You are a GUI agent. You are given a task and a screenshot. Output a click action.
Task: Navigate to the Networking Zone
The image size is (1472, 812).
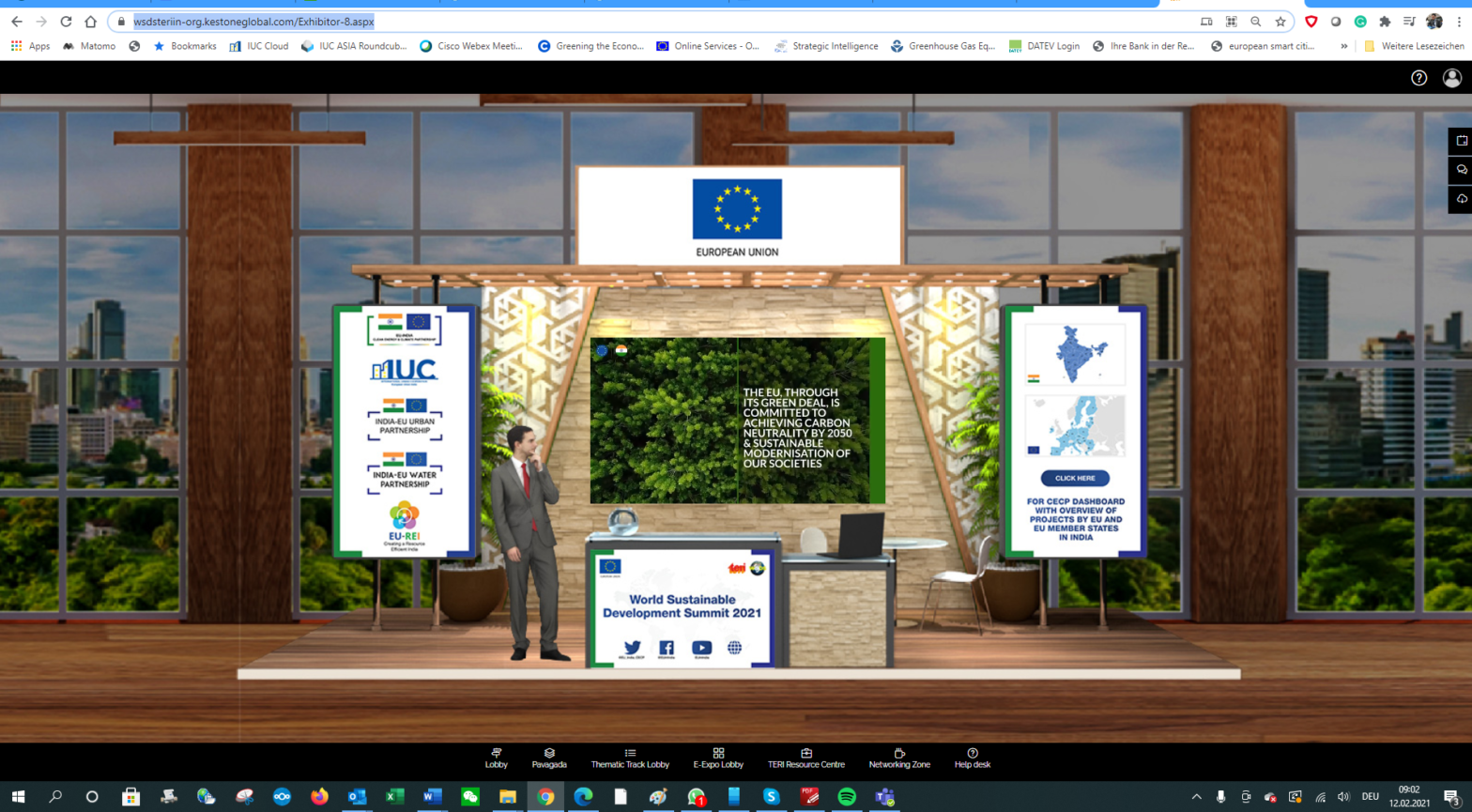[898, 758]
